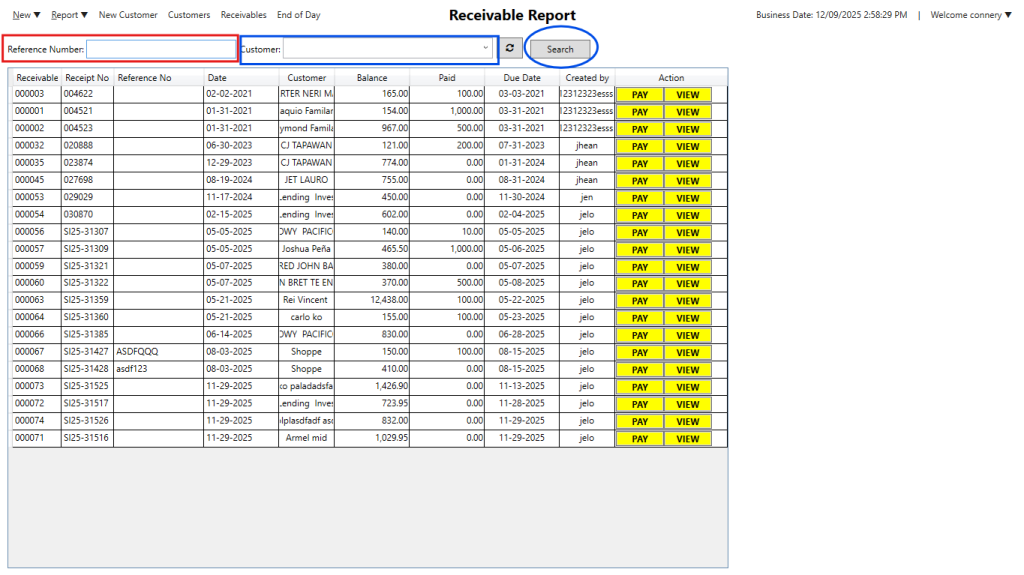
Task: Click the refresh icon beside Customer dropdown
Action: click(511, 48)
